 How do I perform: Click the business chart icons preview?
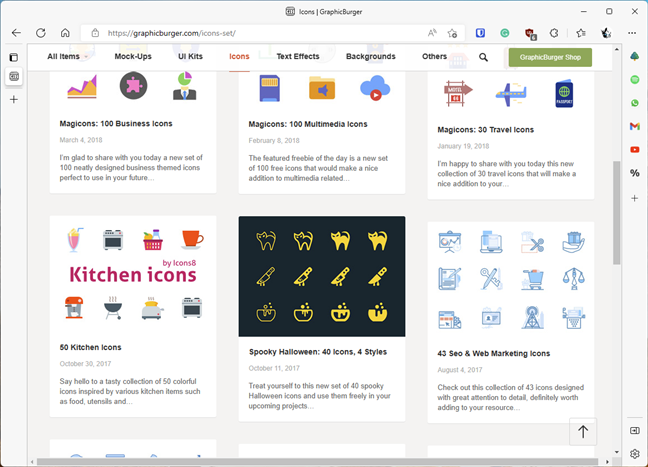click(x=133, y=87)
